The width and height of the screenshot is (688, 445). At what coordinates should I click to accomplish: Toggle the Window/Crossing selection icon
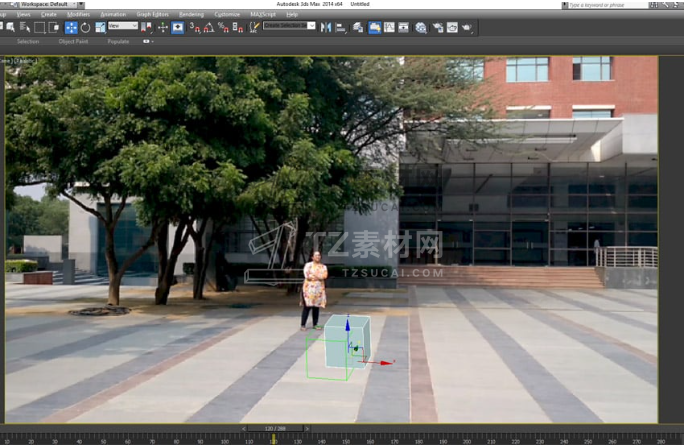[x=54, y=28]
